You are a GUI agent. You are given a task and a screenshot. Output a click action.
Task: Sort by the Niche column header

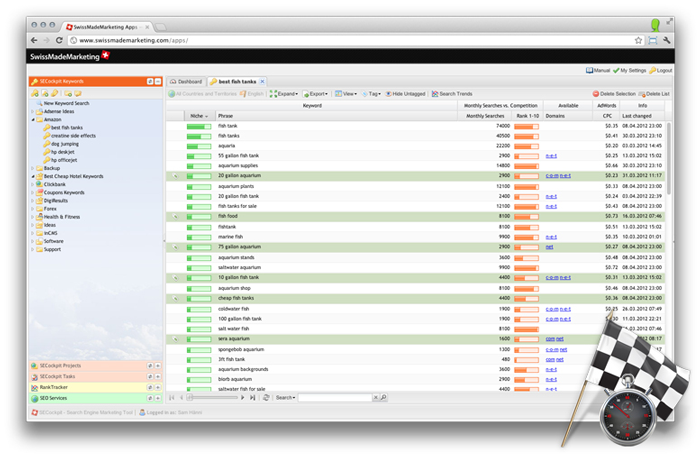pos(199,116)
